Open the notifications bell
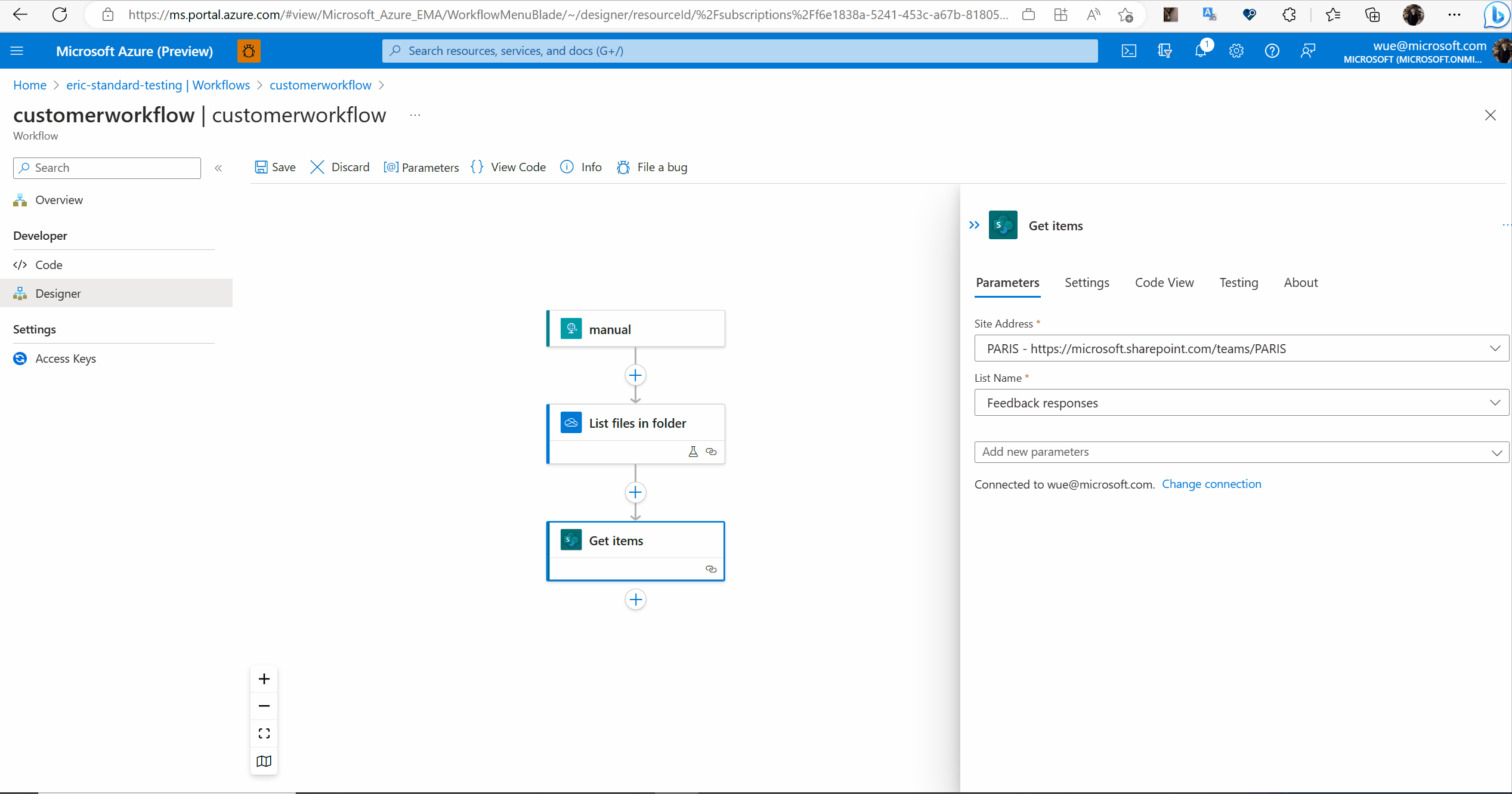This screenshot has width=1512, height=794. tap(1200, 51)
